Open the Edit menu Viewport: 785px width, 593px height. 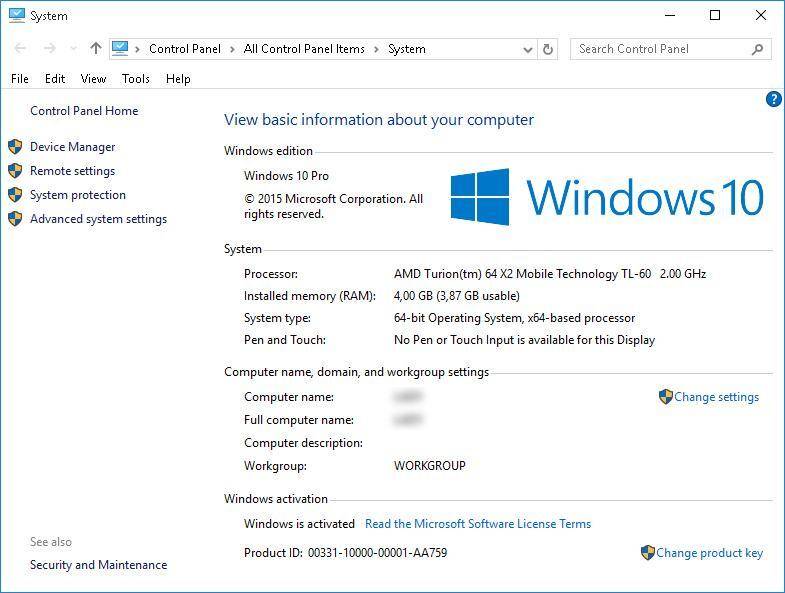55,79
